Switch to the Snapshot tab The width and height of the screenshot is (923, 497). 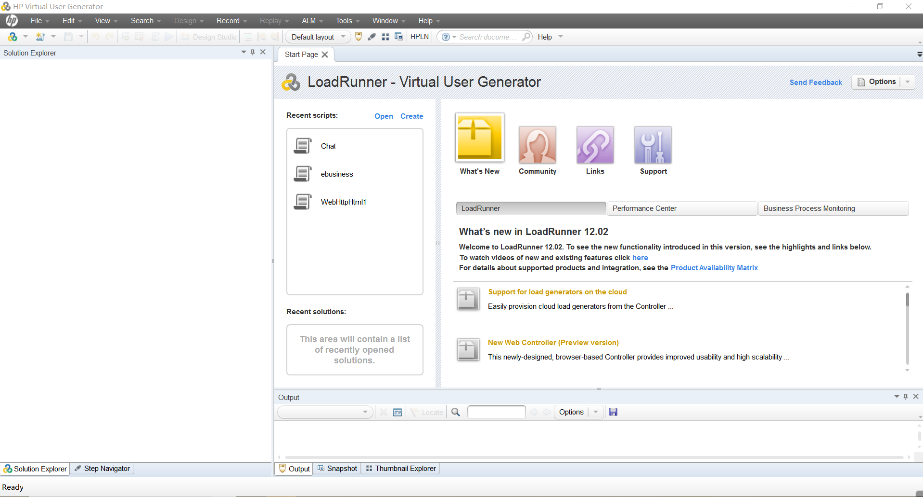[337, 469]
